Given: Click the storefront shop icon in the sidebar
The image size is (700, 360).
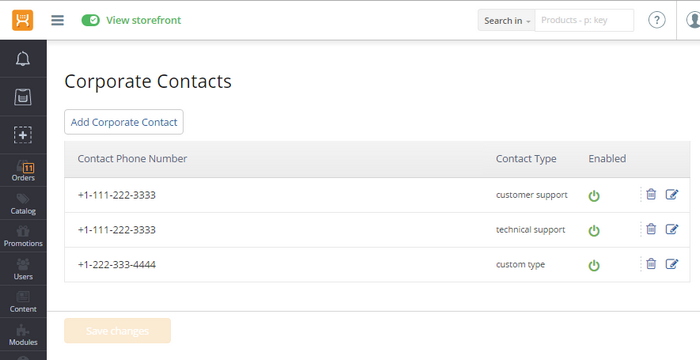Looking at the screenshot, I should 23,97.
